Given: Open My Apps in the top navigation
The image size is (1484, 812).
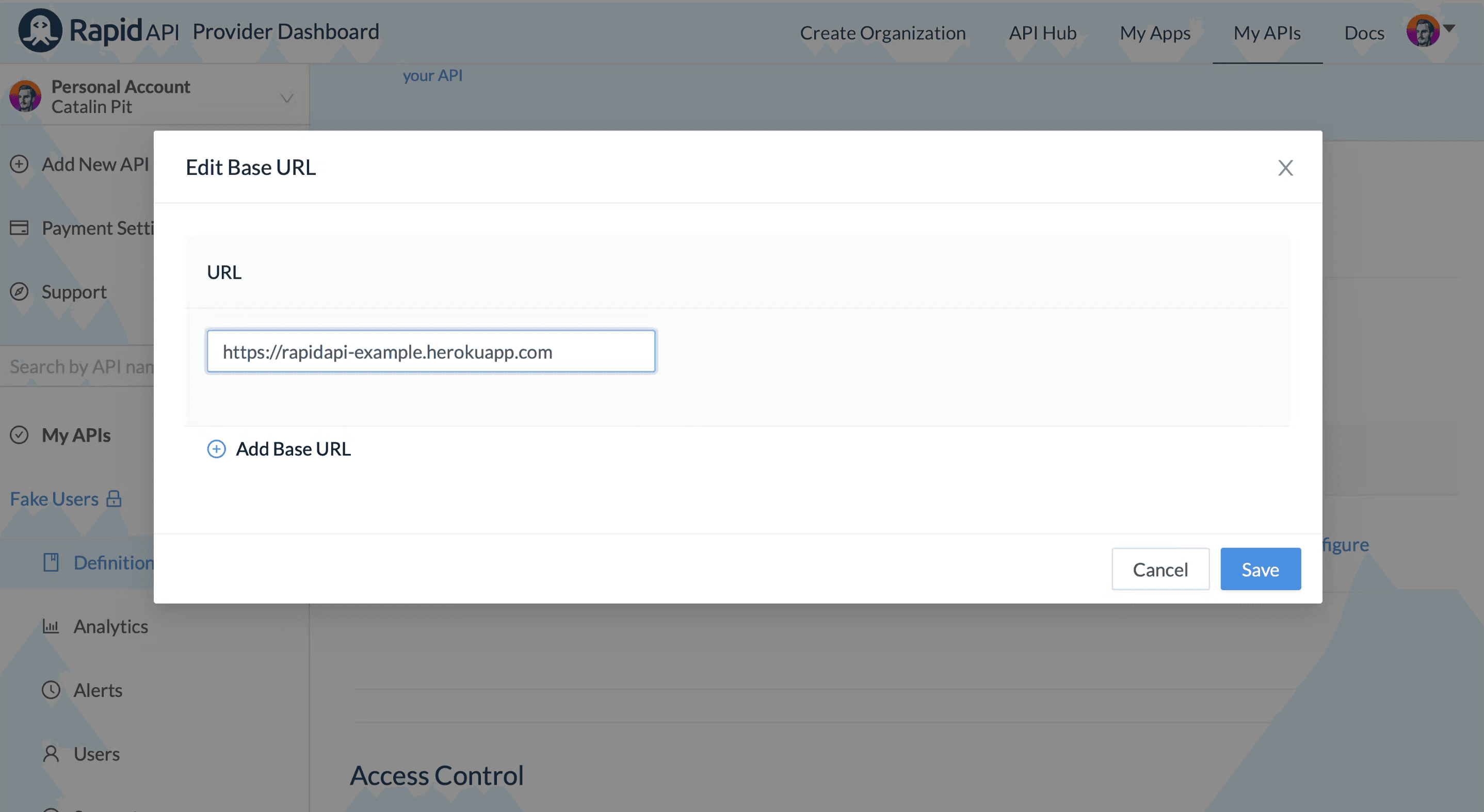Looking at the screenshot, I should click(x=1155, y=33).
